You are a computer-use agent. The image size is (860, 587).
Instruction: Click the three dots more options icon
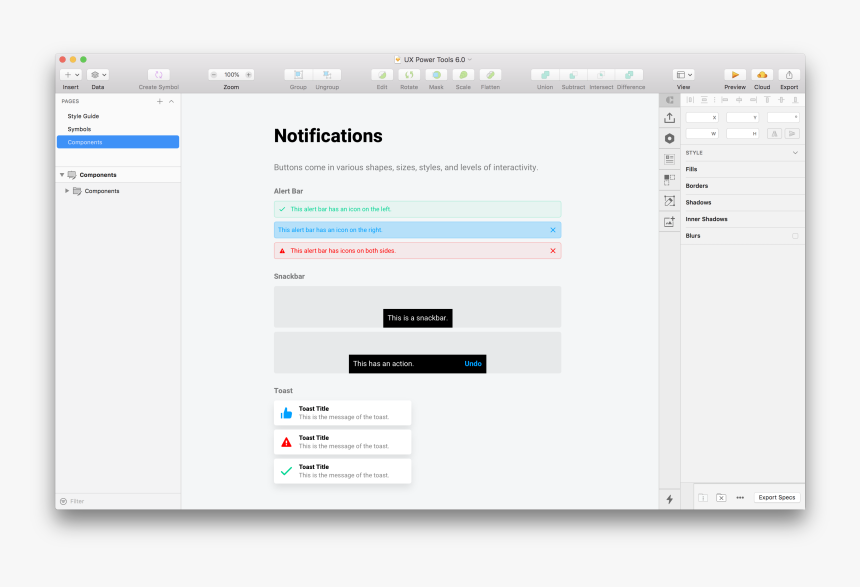click(x=740, y=498)
